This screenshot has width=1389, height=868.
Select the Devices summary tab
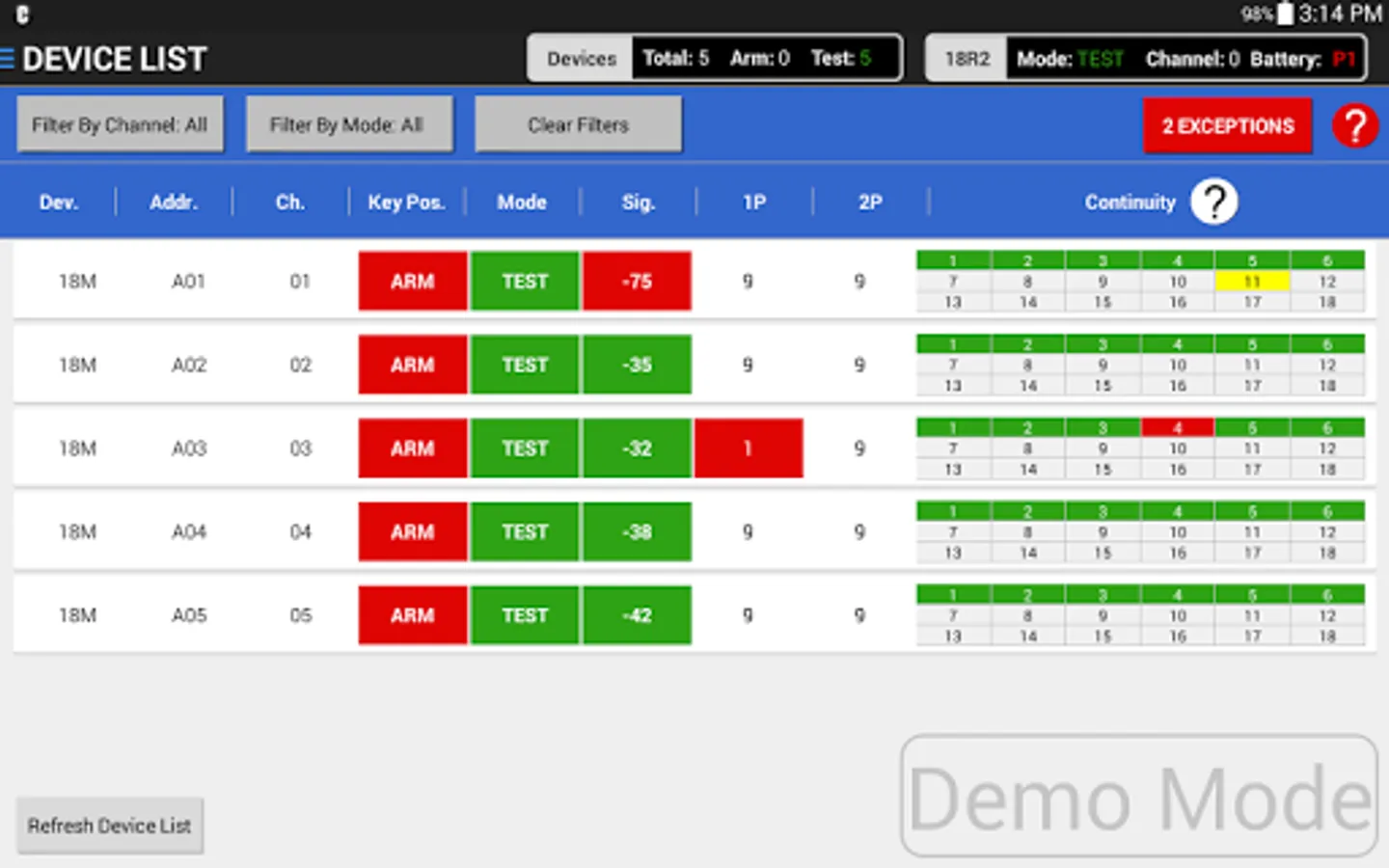coord(581,59)
